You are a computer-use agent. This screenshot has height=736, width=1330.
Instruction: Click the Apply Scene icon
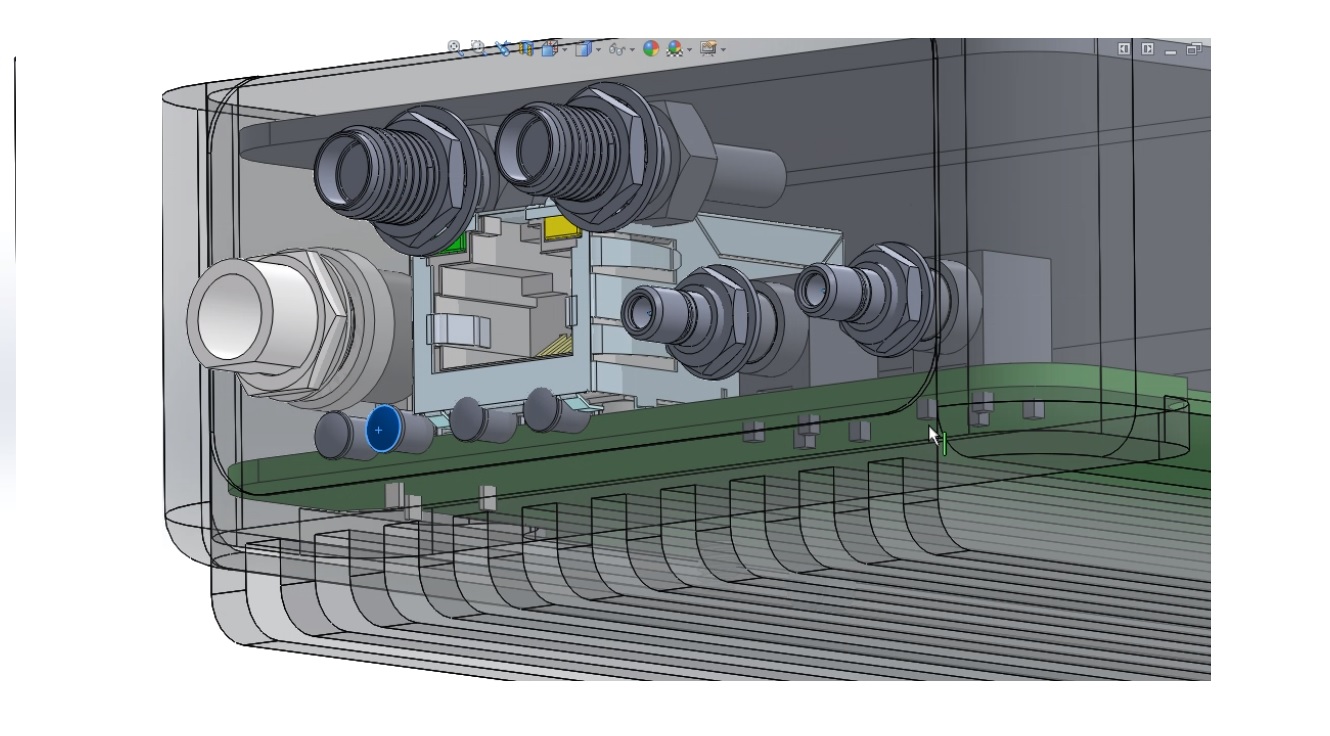pos(675,48)
